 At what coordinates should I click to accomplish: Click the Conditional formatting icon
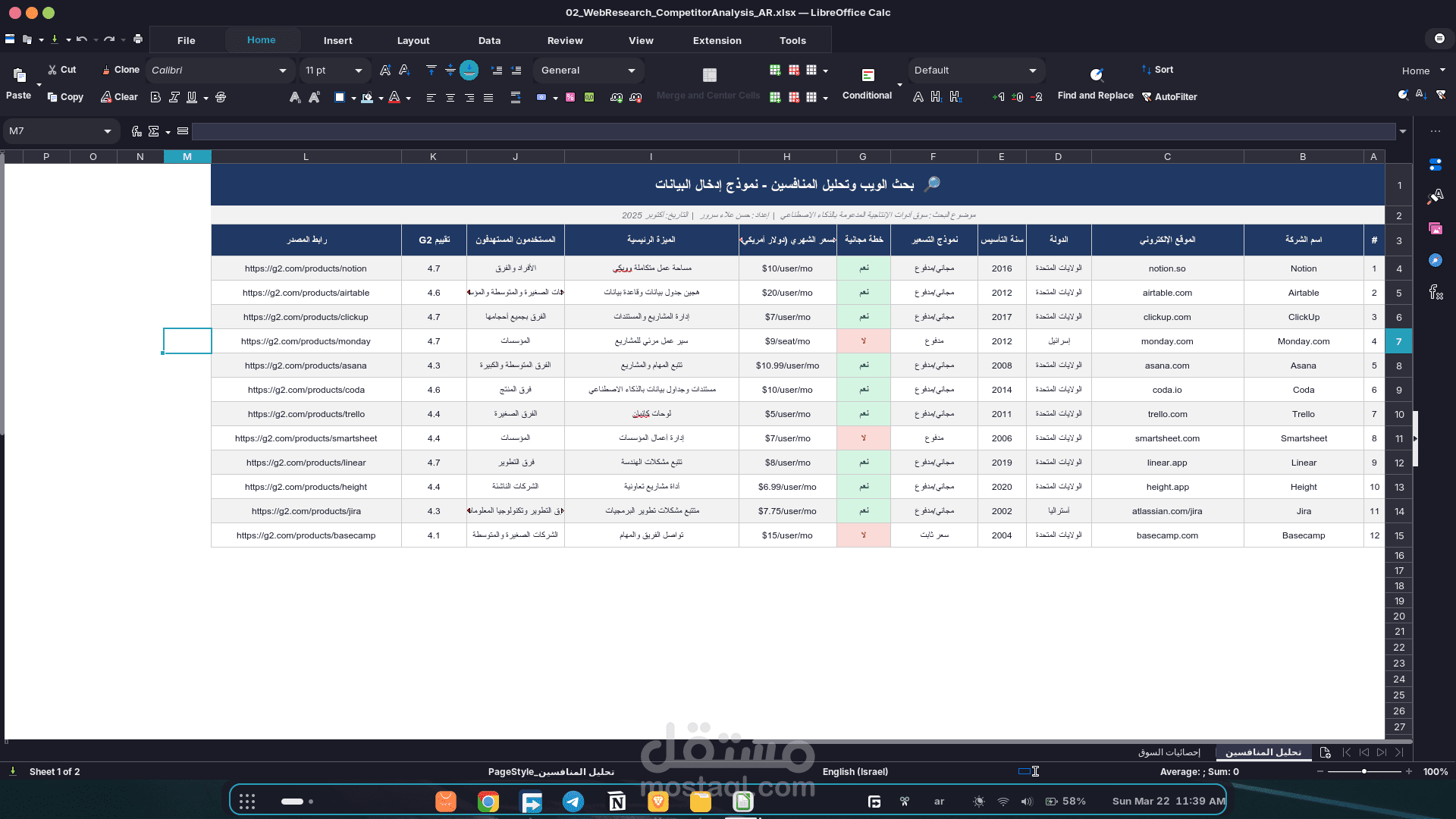point(868,75)
